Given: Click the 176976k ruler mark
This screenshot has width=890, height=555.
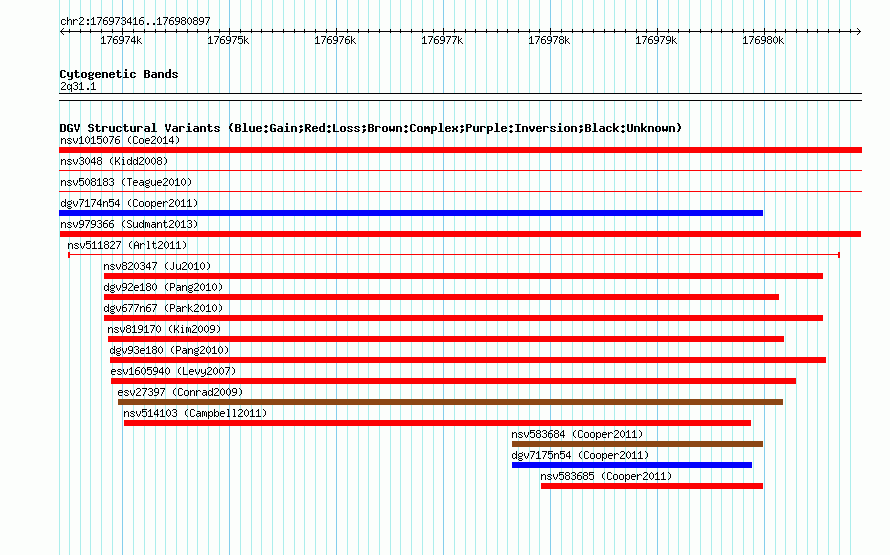Looking at the screenshot, I should (x=335, y=40).
